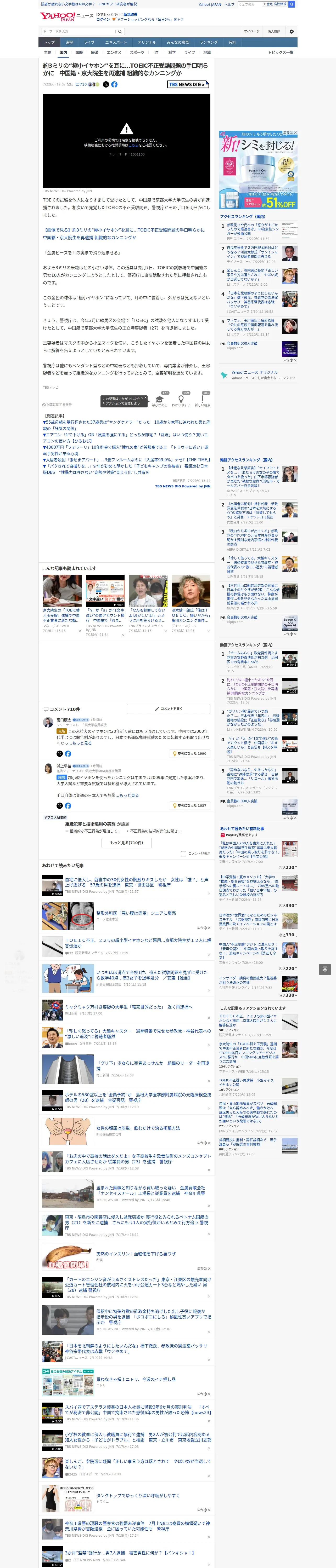The image size is (336, 1568).
Task: Open 購入履歴 link in header
Action: (x=274, y=31)
